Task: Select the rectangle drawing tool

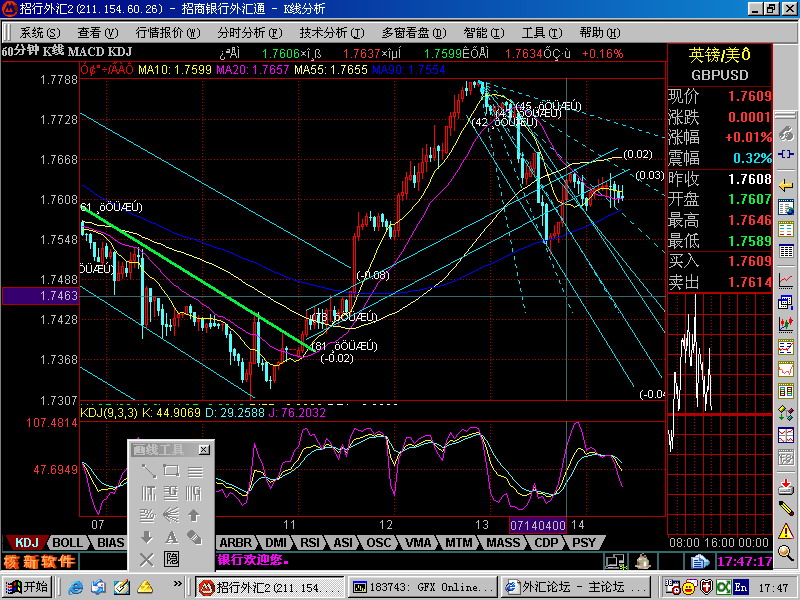Action: [x=171, y=471]
